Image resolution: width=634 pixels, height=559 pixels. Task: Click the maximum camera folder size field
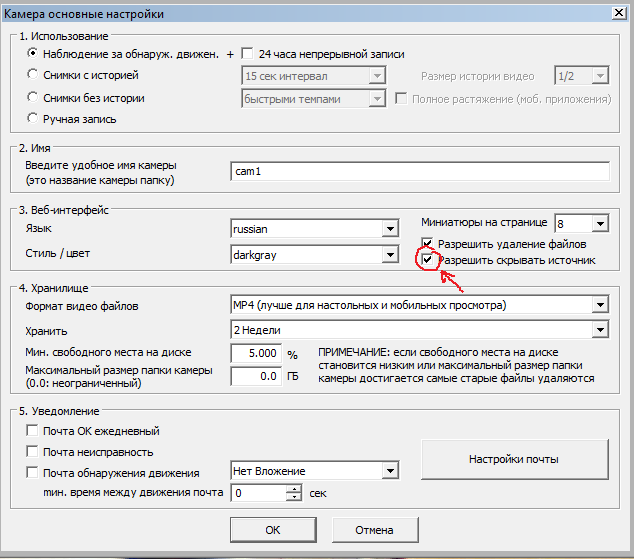point(256,376)
